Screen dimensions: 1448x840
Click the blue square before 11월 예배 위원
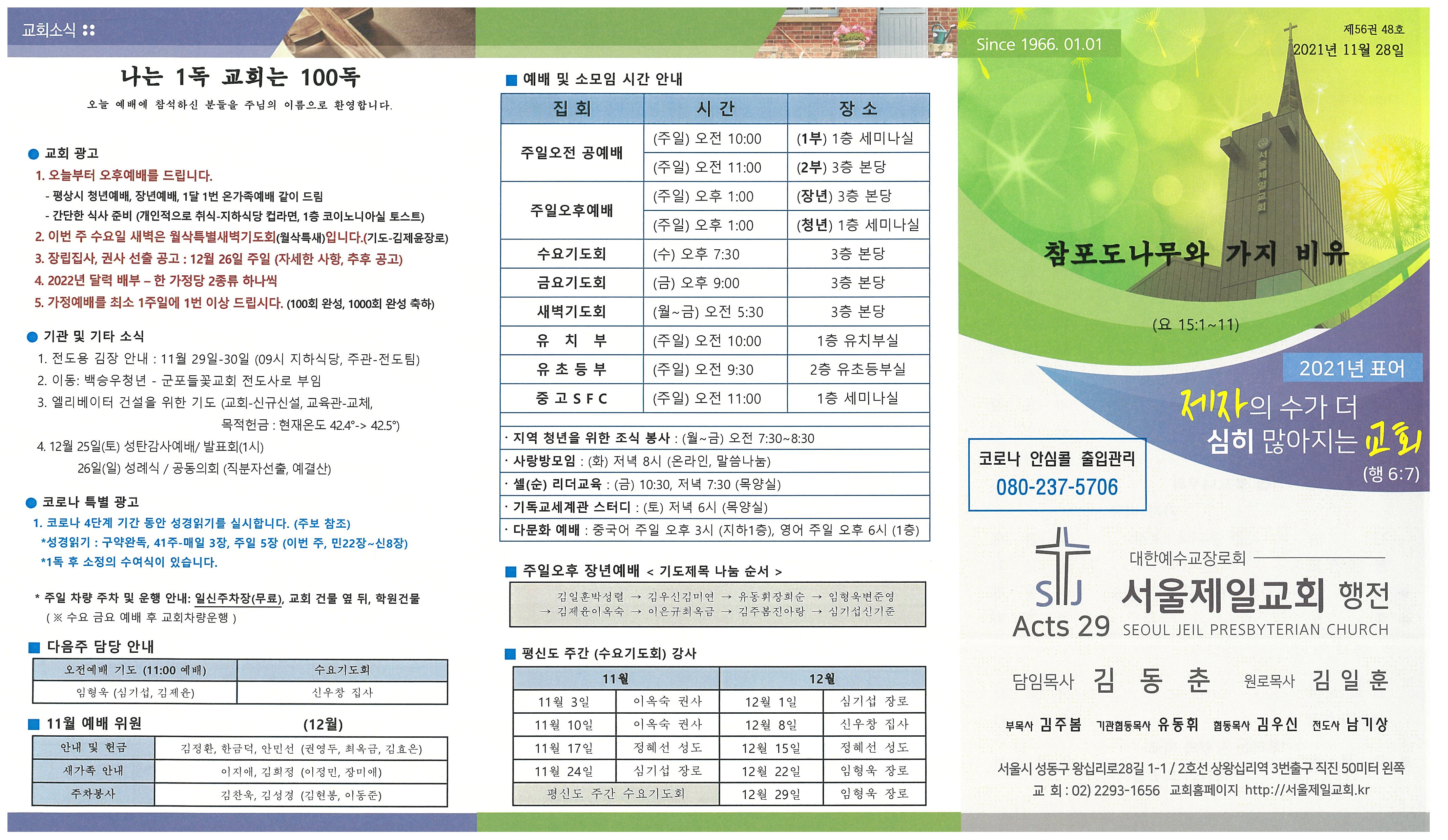(35, 725)
